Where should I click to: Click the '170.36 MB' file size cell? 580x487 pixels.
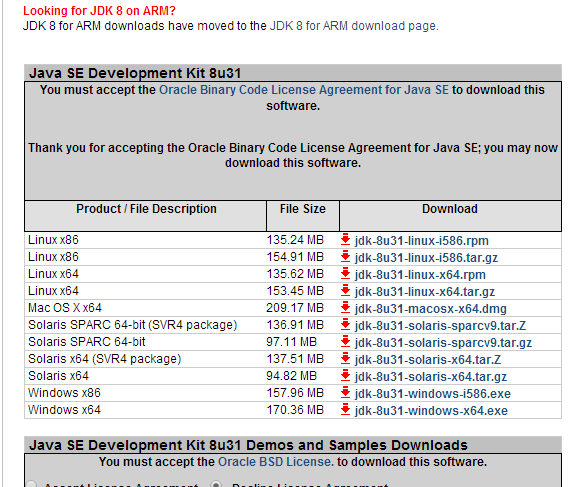click(x=295, y=410)
